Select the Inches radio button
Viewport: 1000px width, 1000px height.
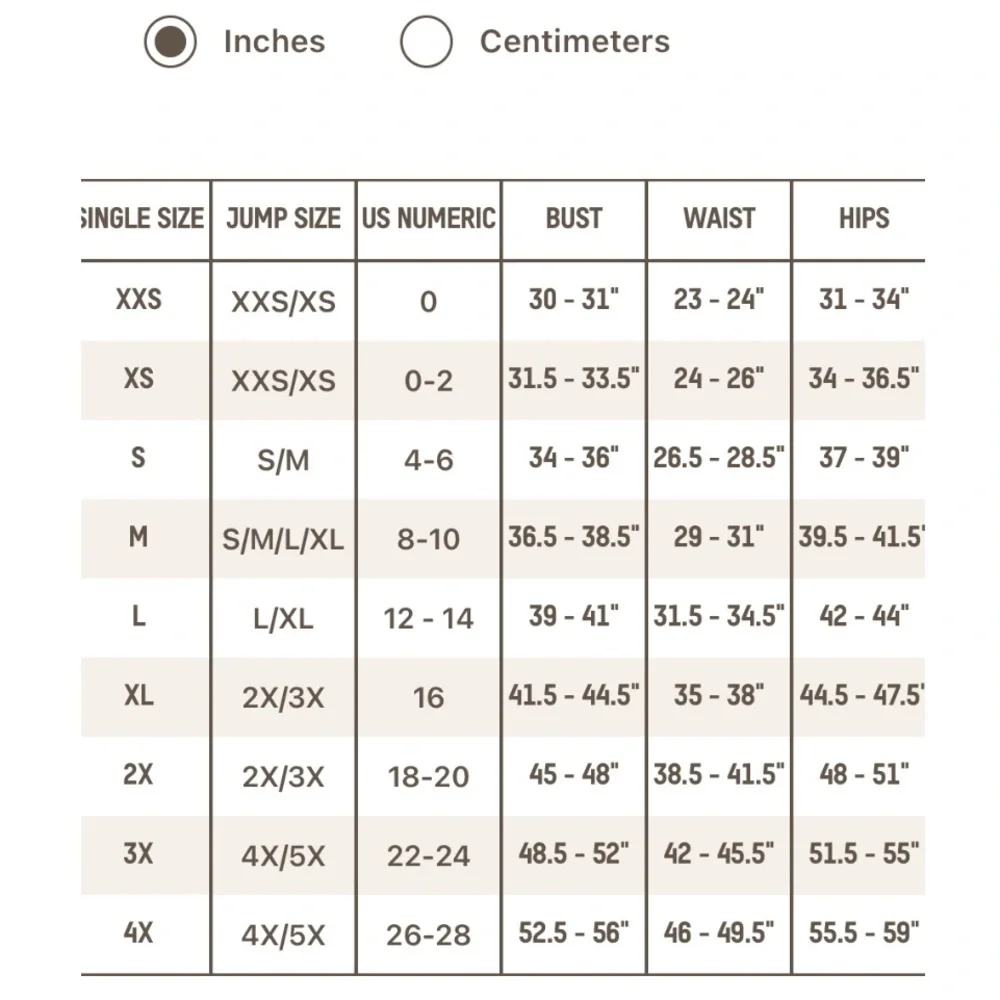pyautogui.click(x=170, y=41)
